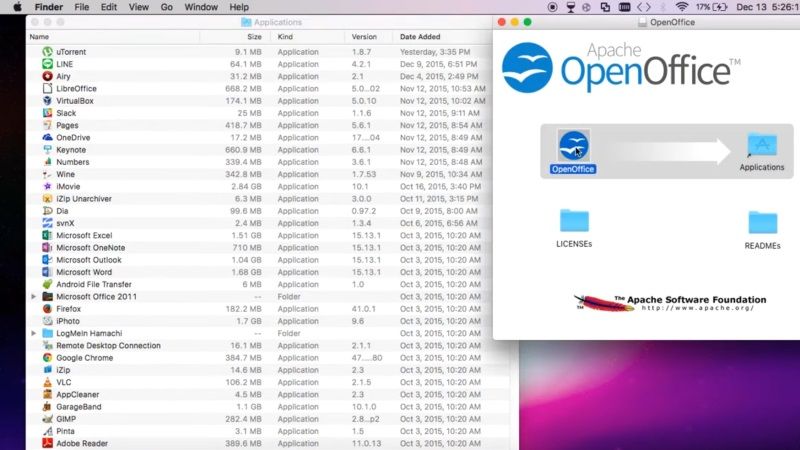Screen dimensions: 800x450
Task: Select the Microsoft OneNote row
Action: coord(260,247)
